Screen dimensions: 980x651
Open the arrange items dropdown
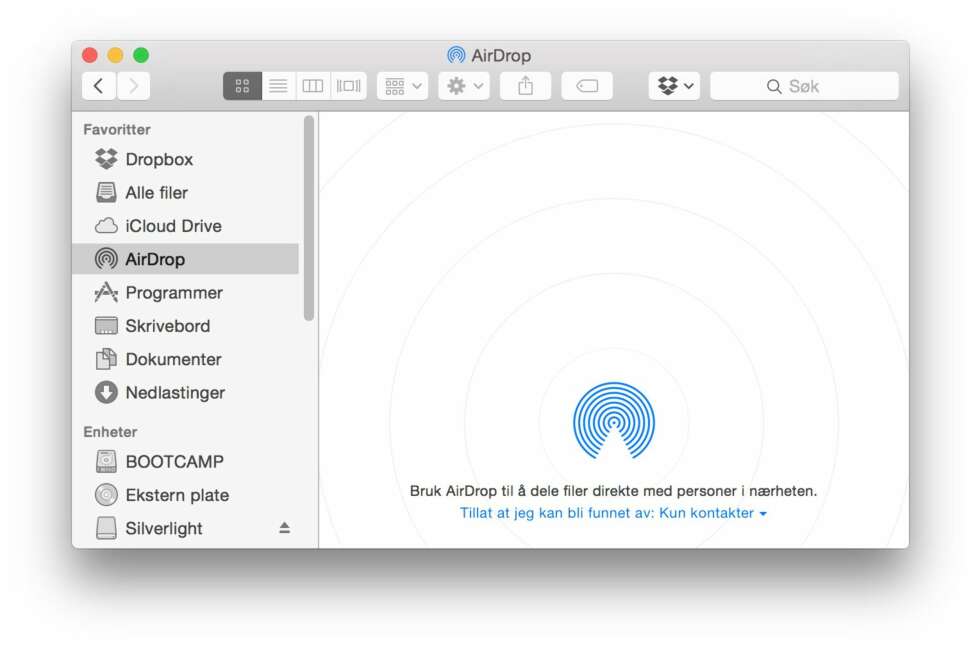tap(402, 86)
